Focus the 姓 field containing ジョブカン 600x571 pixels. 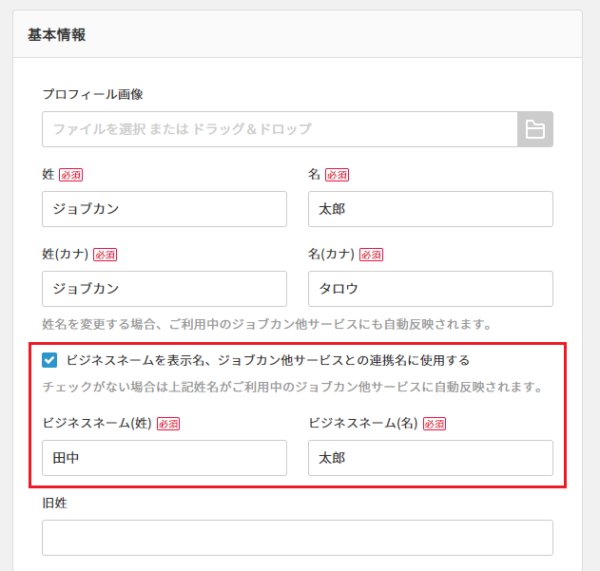(164, 209)
